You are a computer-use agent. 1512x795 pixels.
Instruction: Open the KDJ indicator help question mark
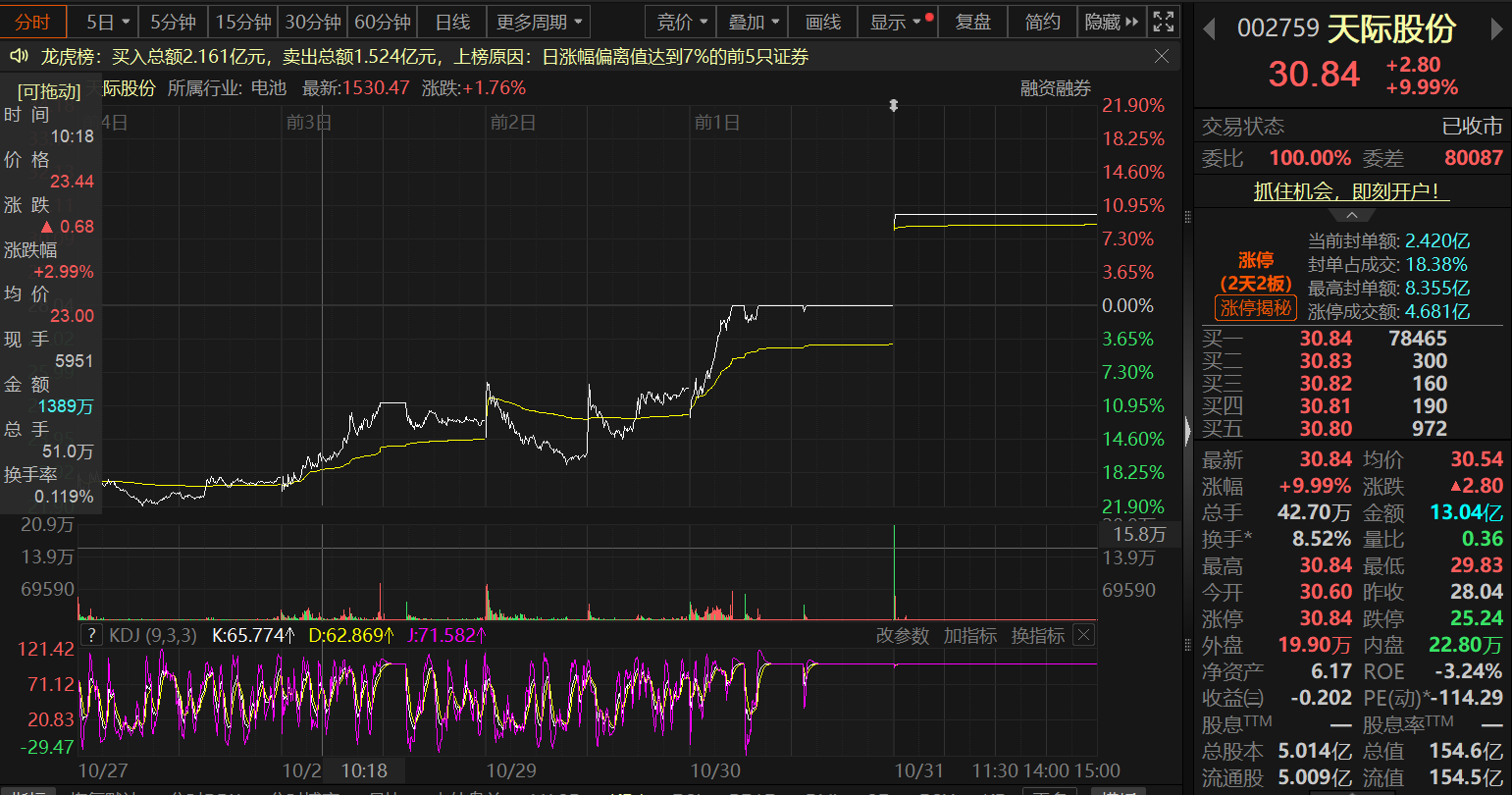(91, 635)
